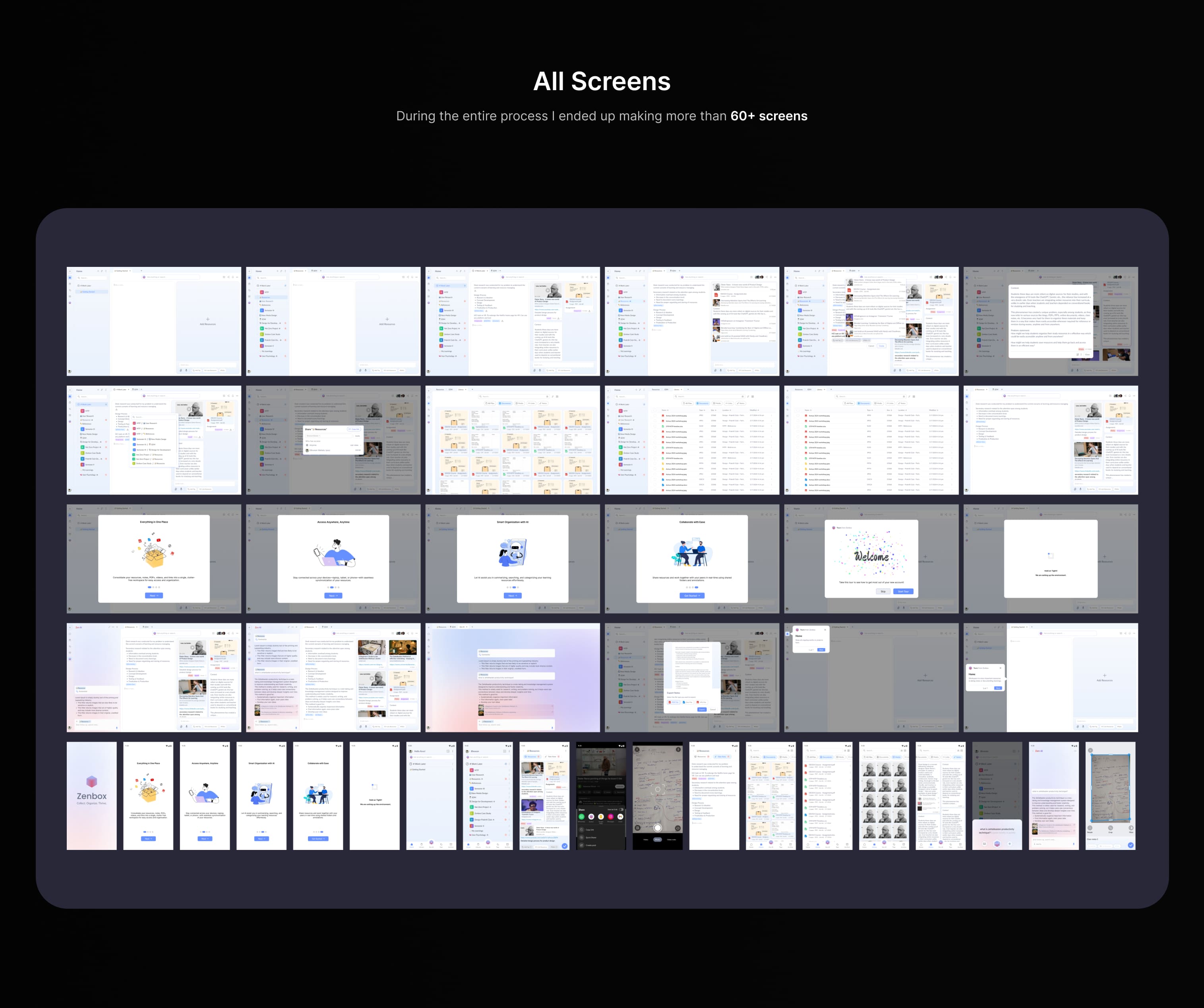Select first pagination dot in desktop 'Everything in One Place' modal
The width and height of the screenshot is (1204, 1008).
coord(150,587)
